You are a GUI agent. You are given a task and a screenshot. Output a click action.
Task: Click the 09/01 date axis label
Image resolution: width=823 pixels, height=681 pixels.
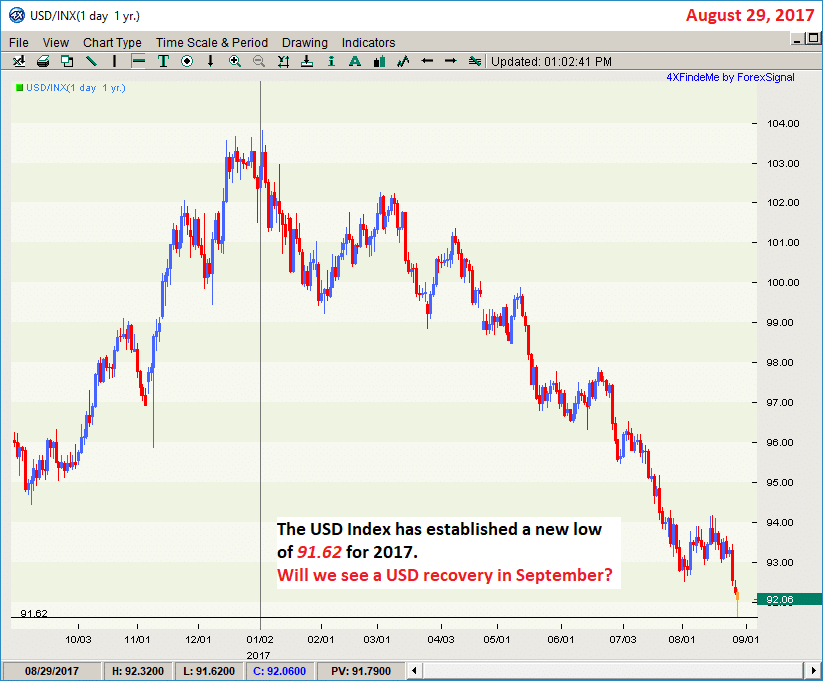tap(745, 640)
